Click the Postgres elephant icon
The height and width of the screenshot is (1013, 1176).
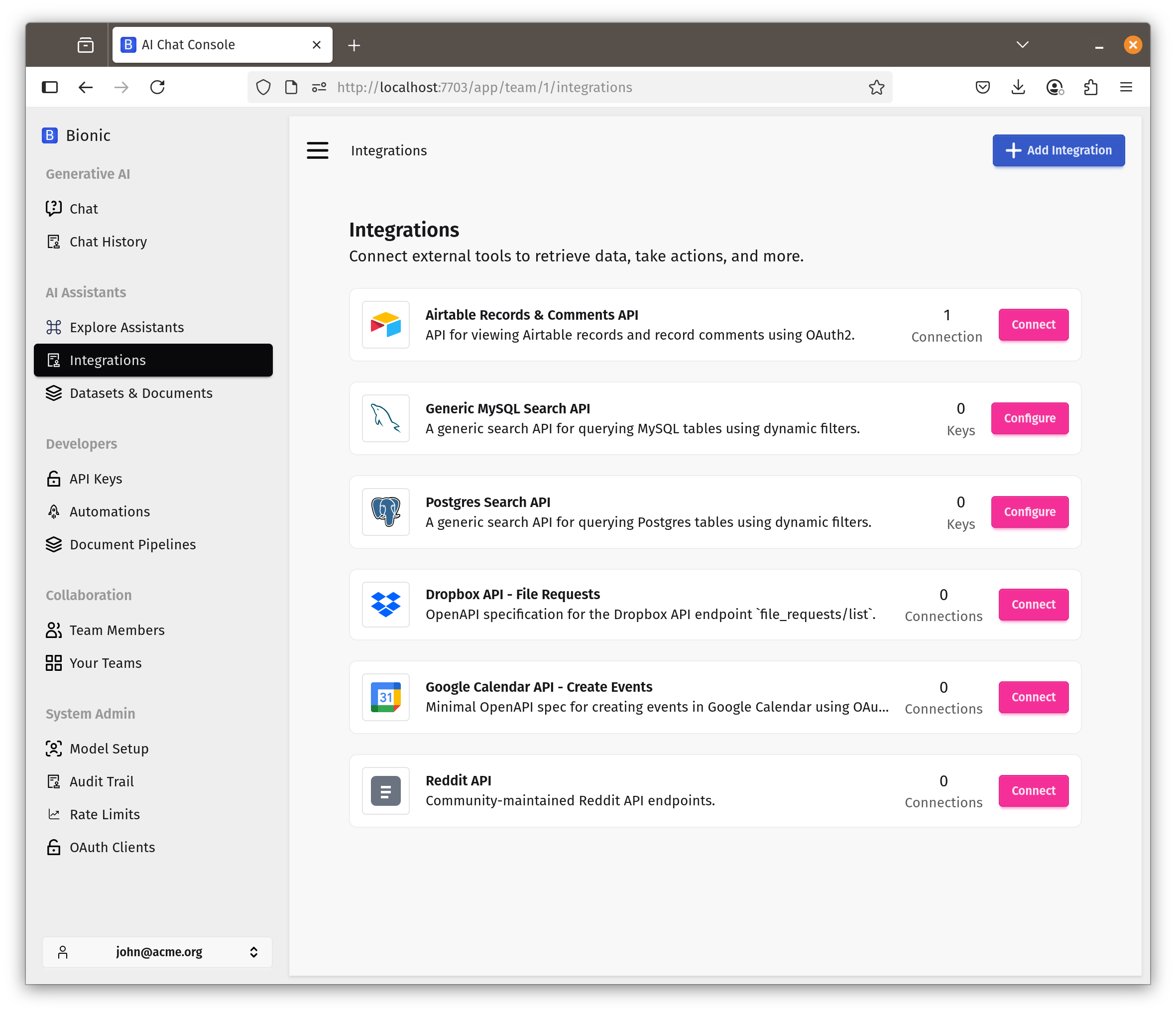tap(385, 511)
